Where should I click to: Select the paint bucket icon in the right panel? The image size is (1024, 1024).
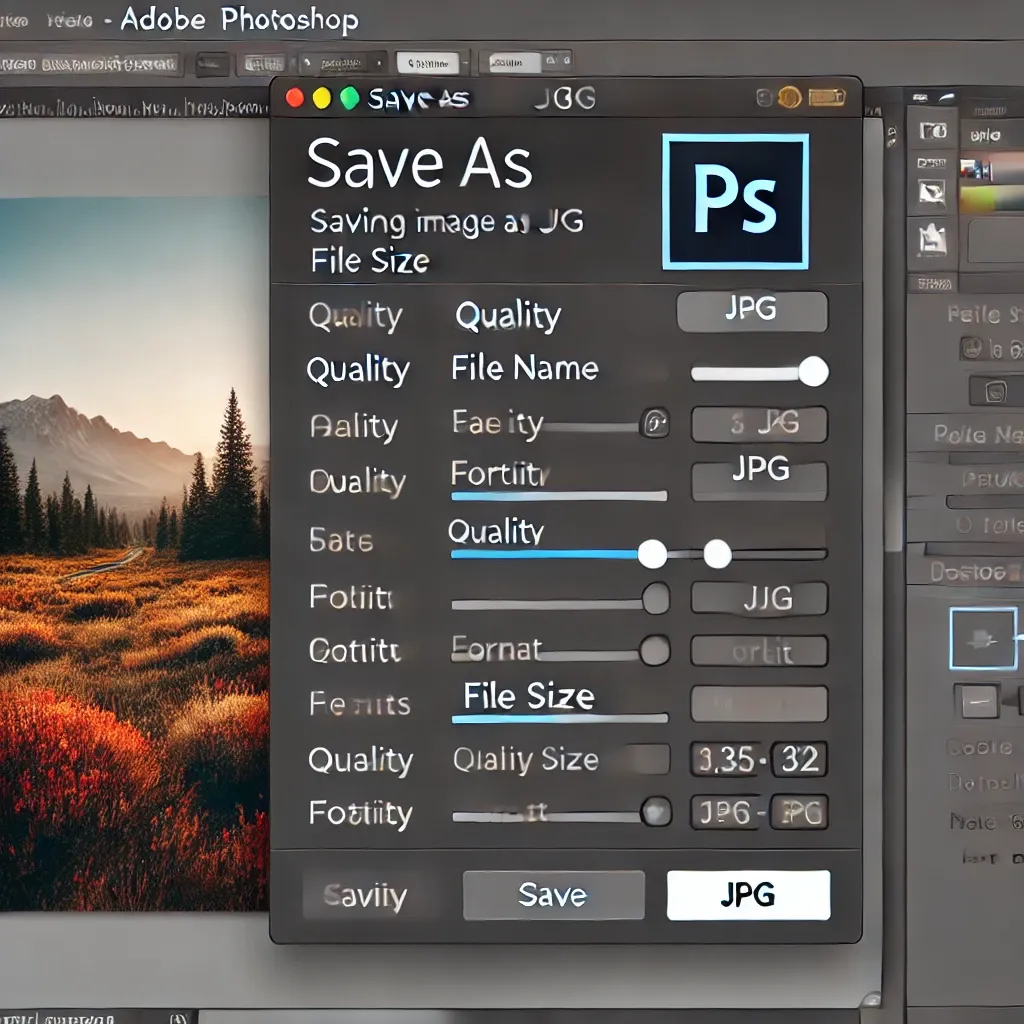pyautogui.click(x=932, y=239)
